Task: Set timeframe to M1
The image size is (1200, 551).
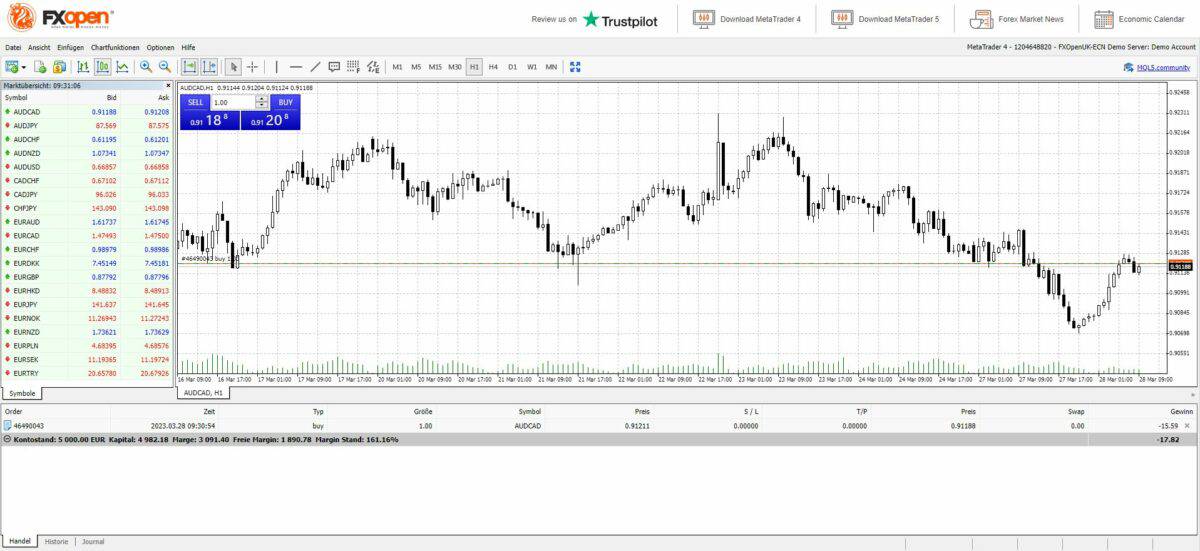Action: 397,67
